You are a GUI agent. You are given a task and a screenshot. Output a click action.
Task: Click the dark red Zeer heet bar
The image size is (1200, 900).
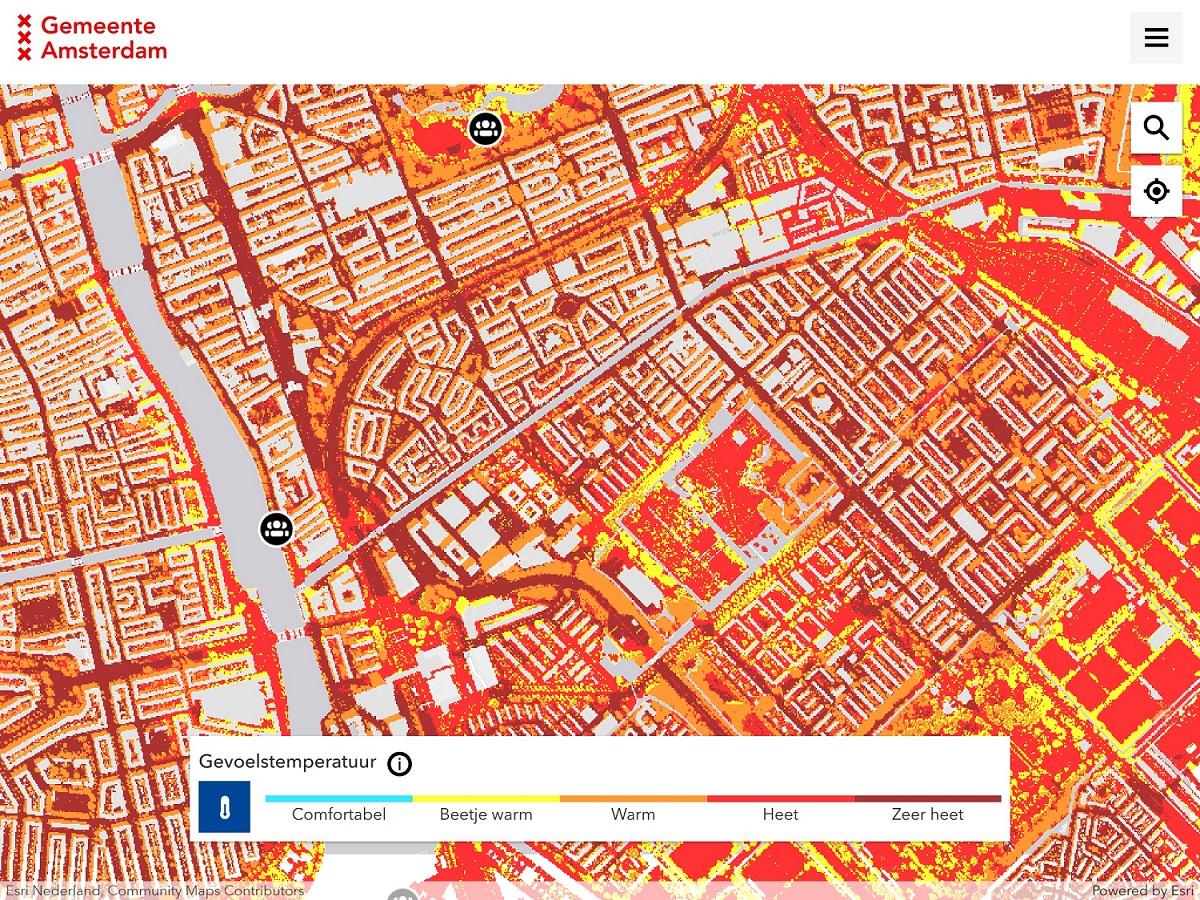pos(927,799)
